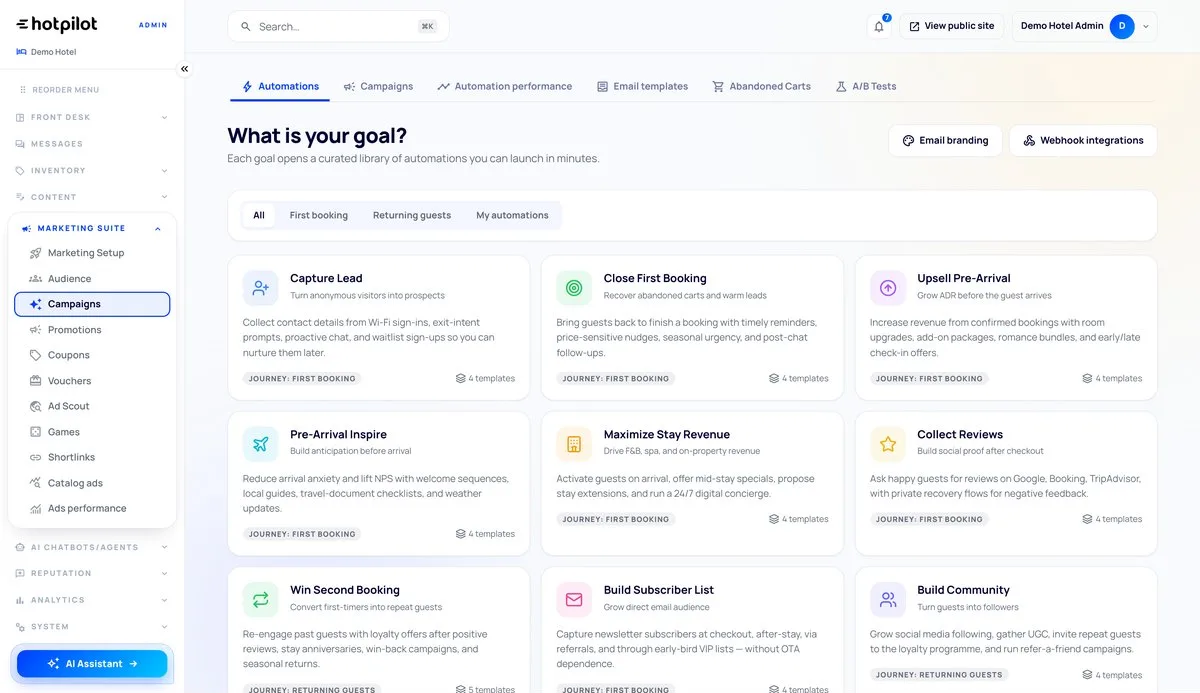
Task: Click Reorder Menu in sidebar
Action: (58, 90)
